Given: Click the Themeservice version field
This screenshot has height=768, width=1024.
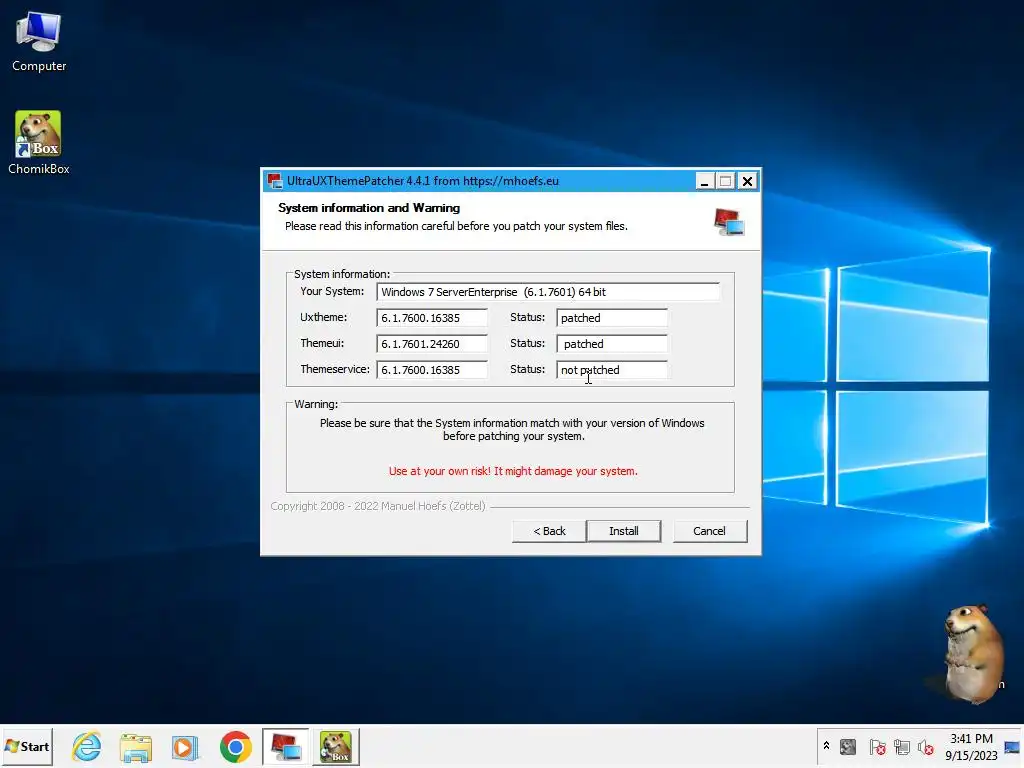Looking at the screenshot, I should [432, 370].
